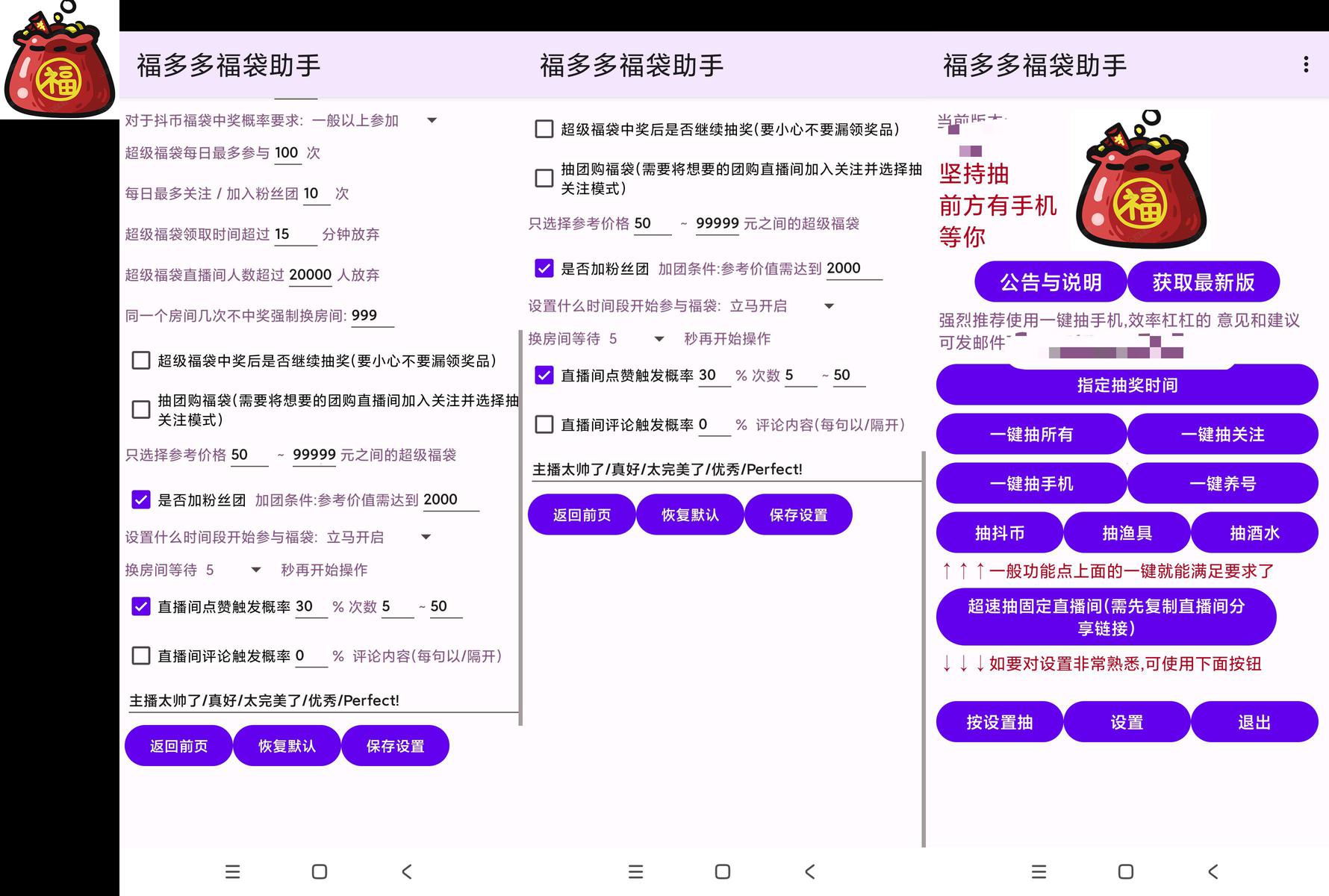Viewport: 1329px width, 896px height.
Task: Uncheck 是否加粉丝团 in the left panel
Action: 141,500
